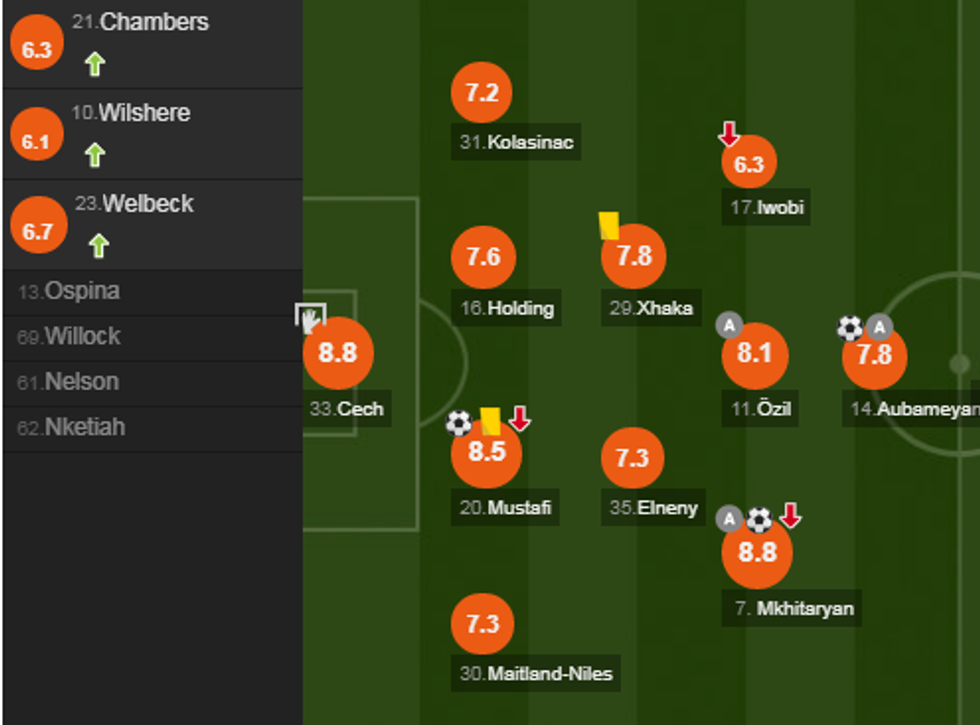This screenshot has width=980, height=725.
Task: Click the green sub-on arrow under Wilshere
Action: pyautogui.click(x=94, y=155)
